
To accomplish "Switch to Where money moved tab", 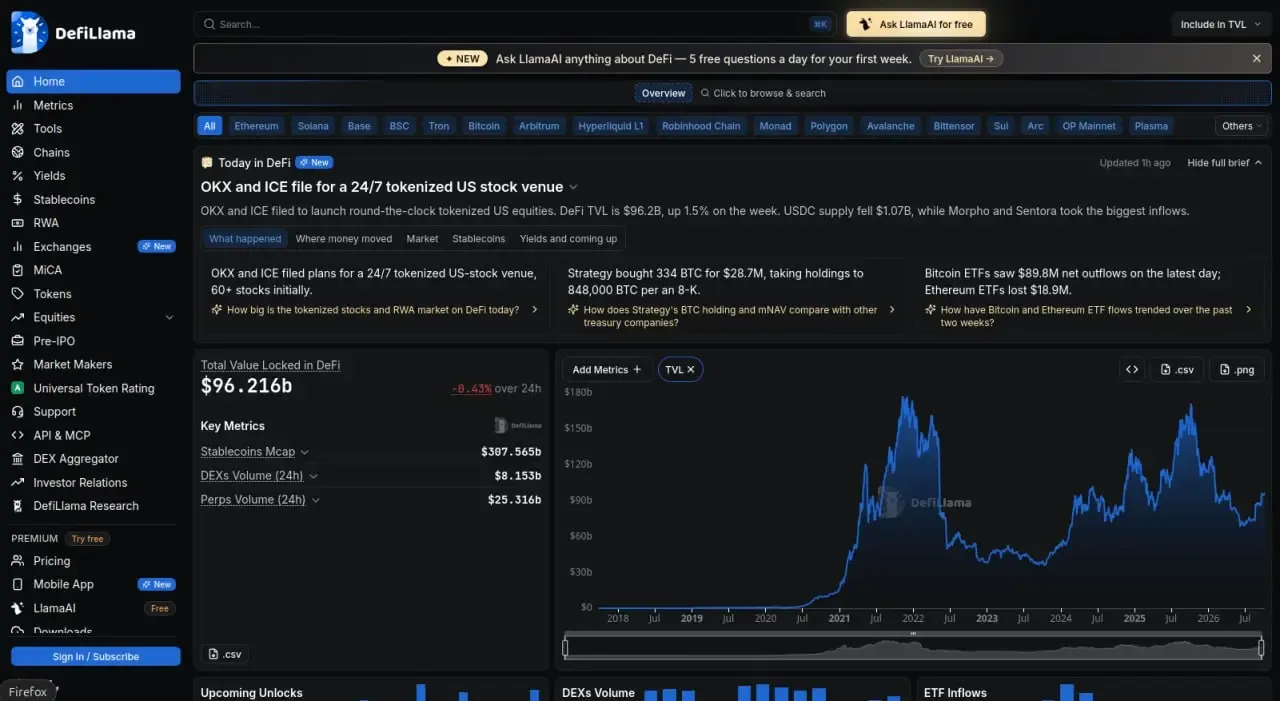I will point(344,239).
